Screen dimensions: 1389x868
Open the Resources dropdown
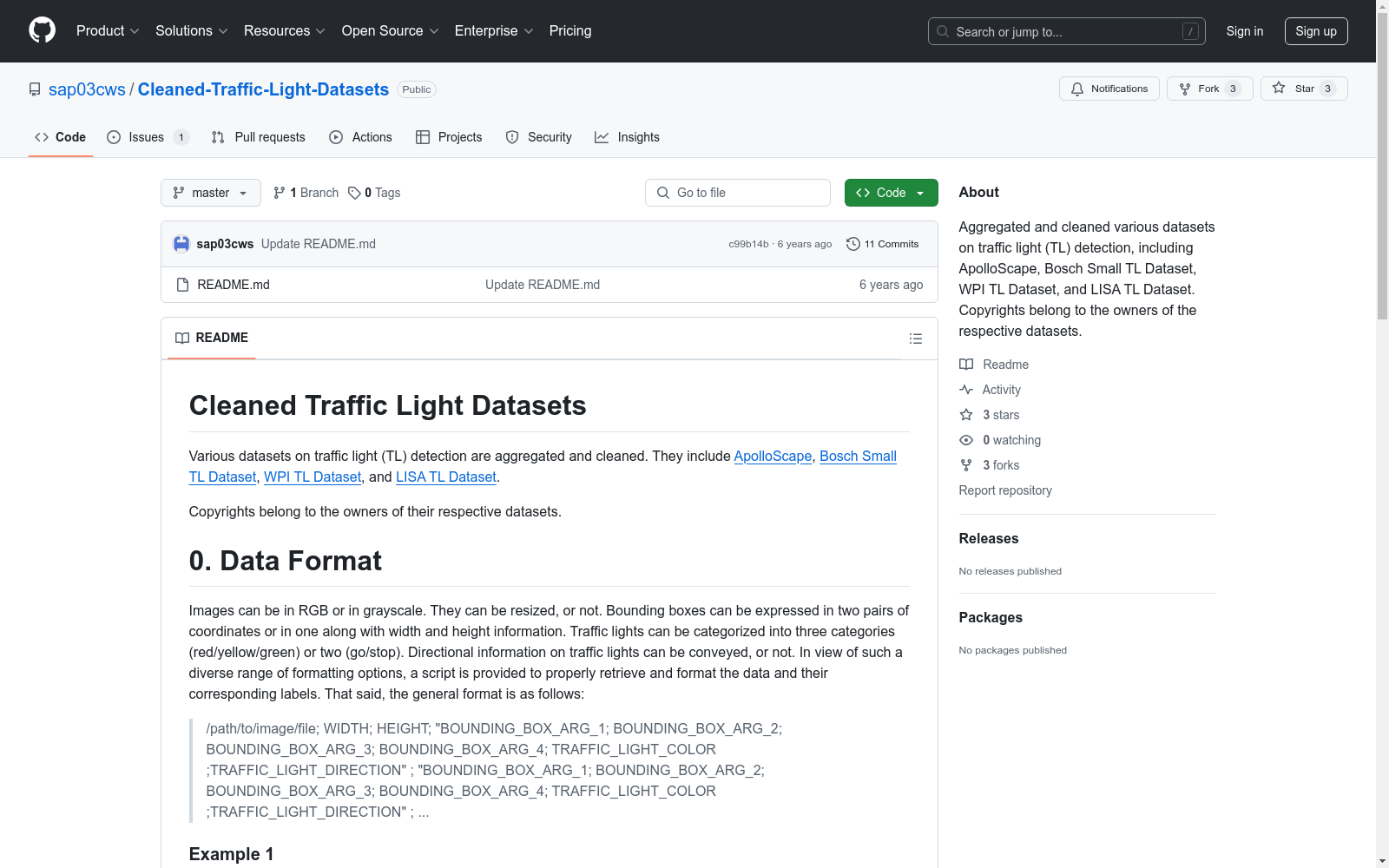(x=285, y=31)
